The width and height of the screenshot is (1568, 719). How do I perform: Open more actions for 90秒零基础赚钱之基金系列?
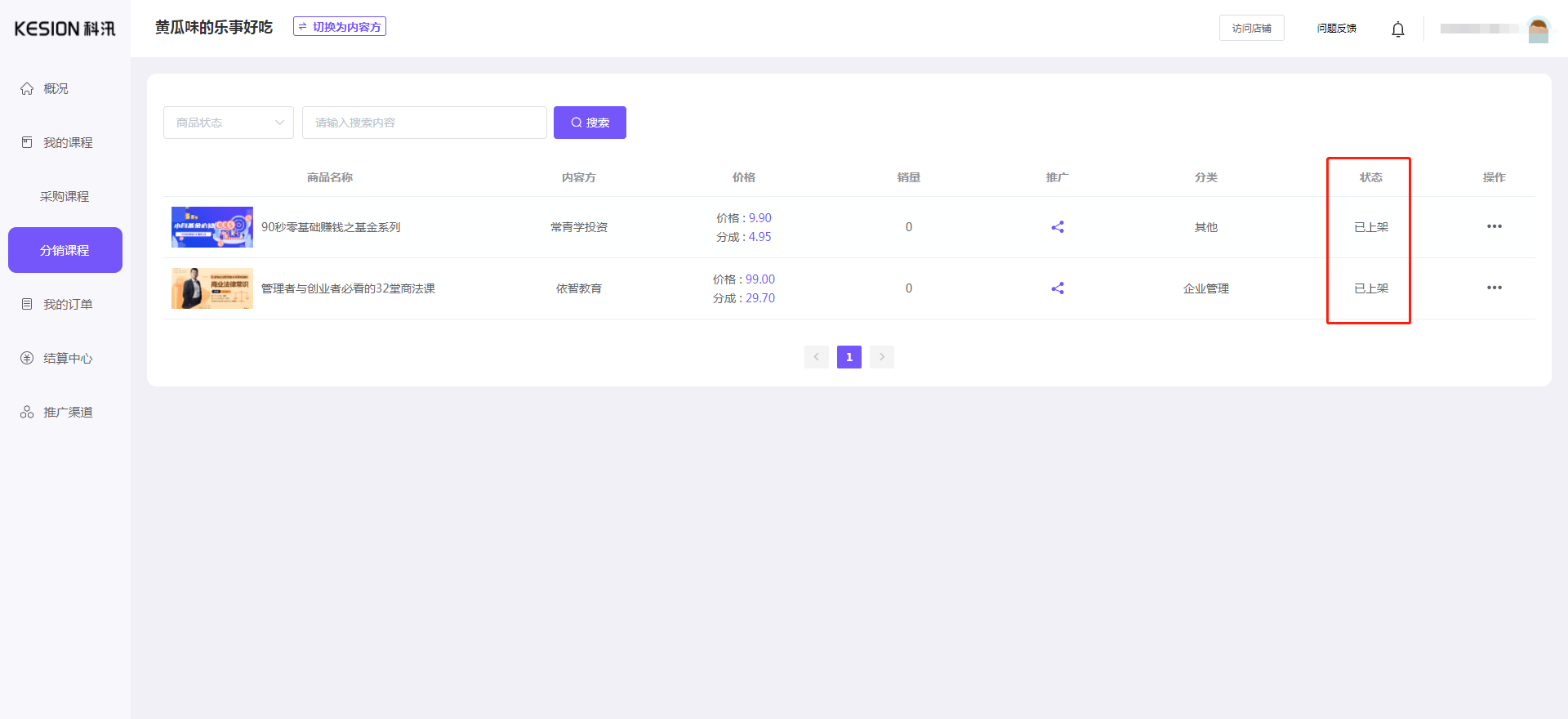pos(1494,226)
